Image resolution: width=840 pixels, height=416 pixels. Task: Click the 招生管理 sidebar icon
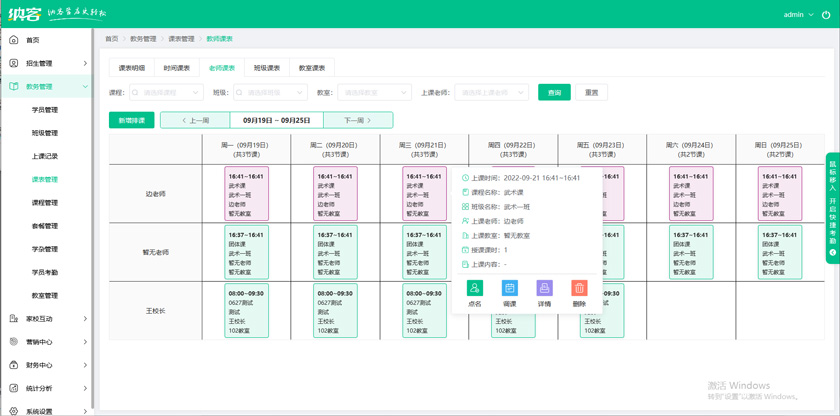[14, 63]
